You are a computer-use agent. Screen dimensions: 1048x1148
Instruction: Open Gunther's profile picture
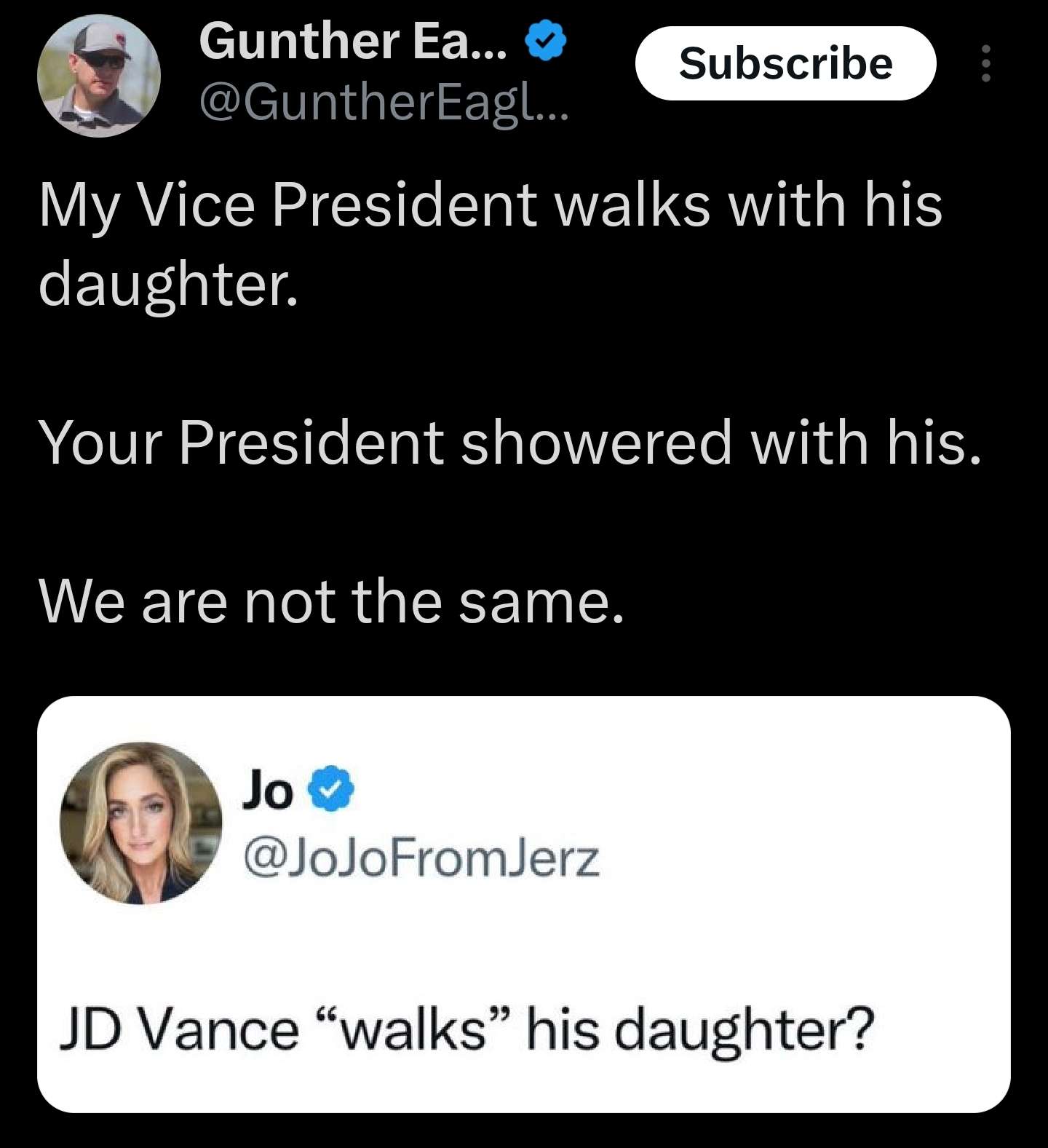pos(99,75)
